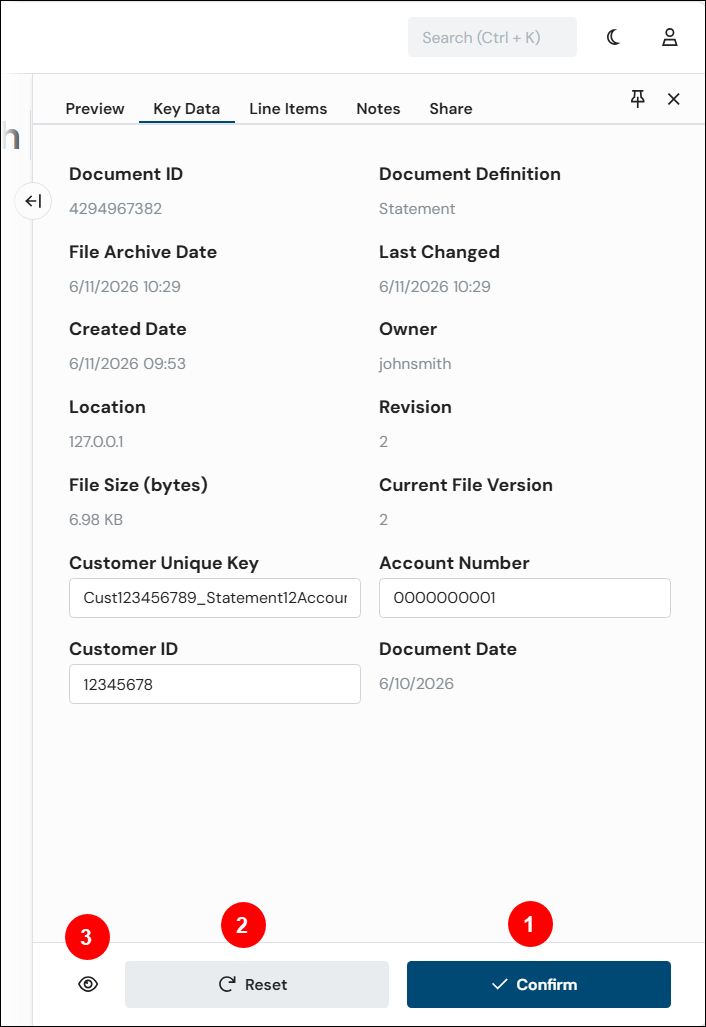This screenshot has height=1027, width=706.
Task: Click the Statement document definition value
Action: (417, 208)
